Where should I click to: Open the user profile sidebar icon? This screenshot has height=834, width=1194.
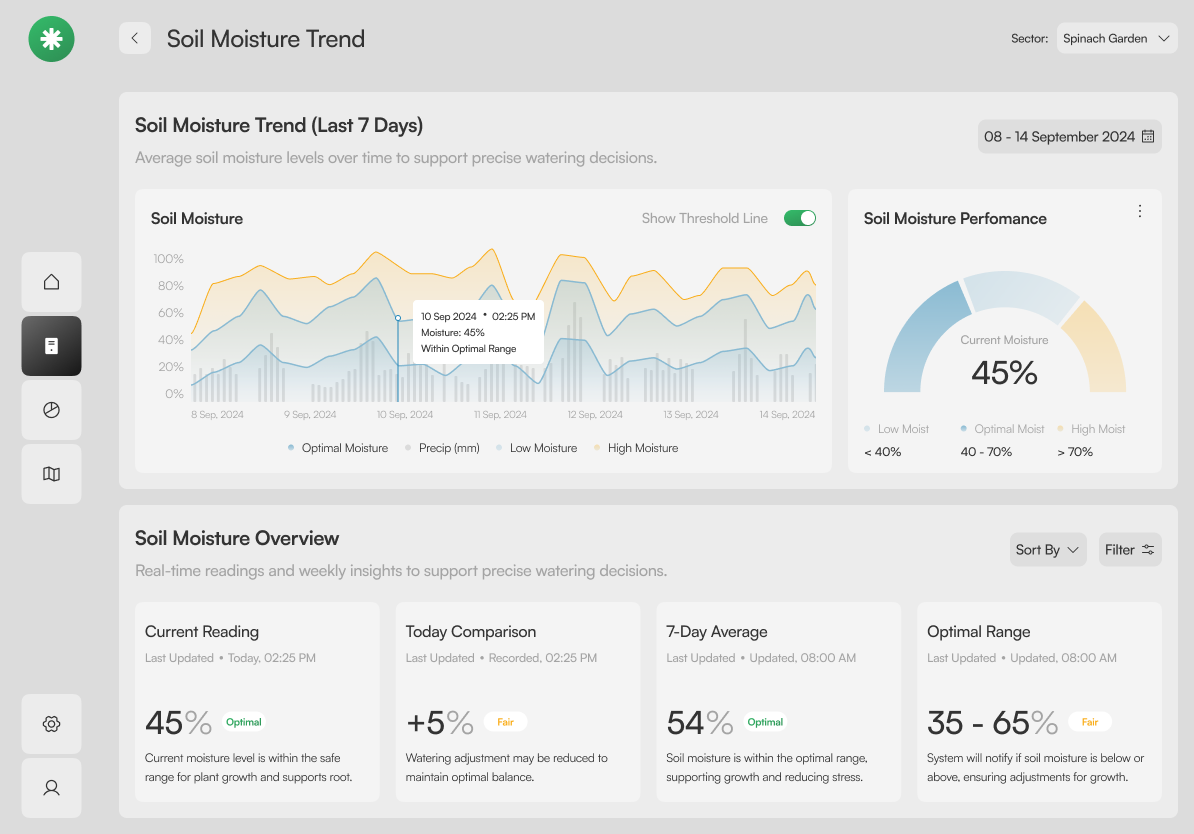coord(51,788)
